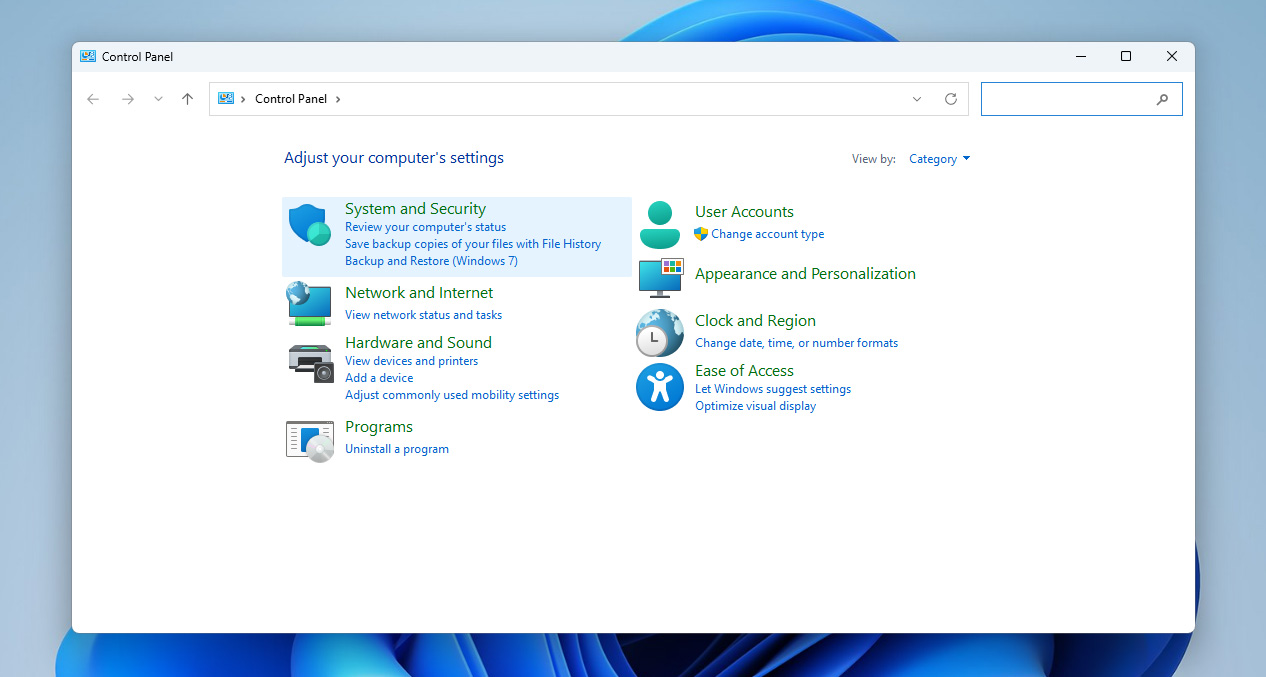Click the Appearance and Personalization monitor icon
The width and height of the screenshot is (1266, 677).
[660, 278]
